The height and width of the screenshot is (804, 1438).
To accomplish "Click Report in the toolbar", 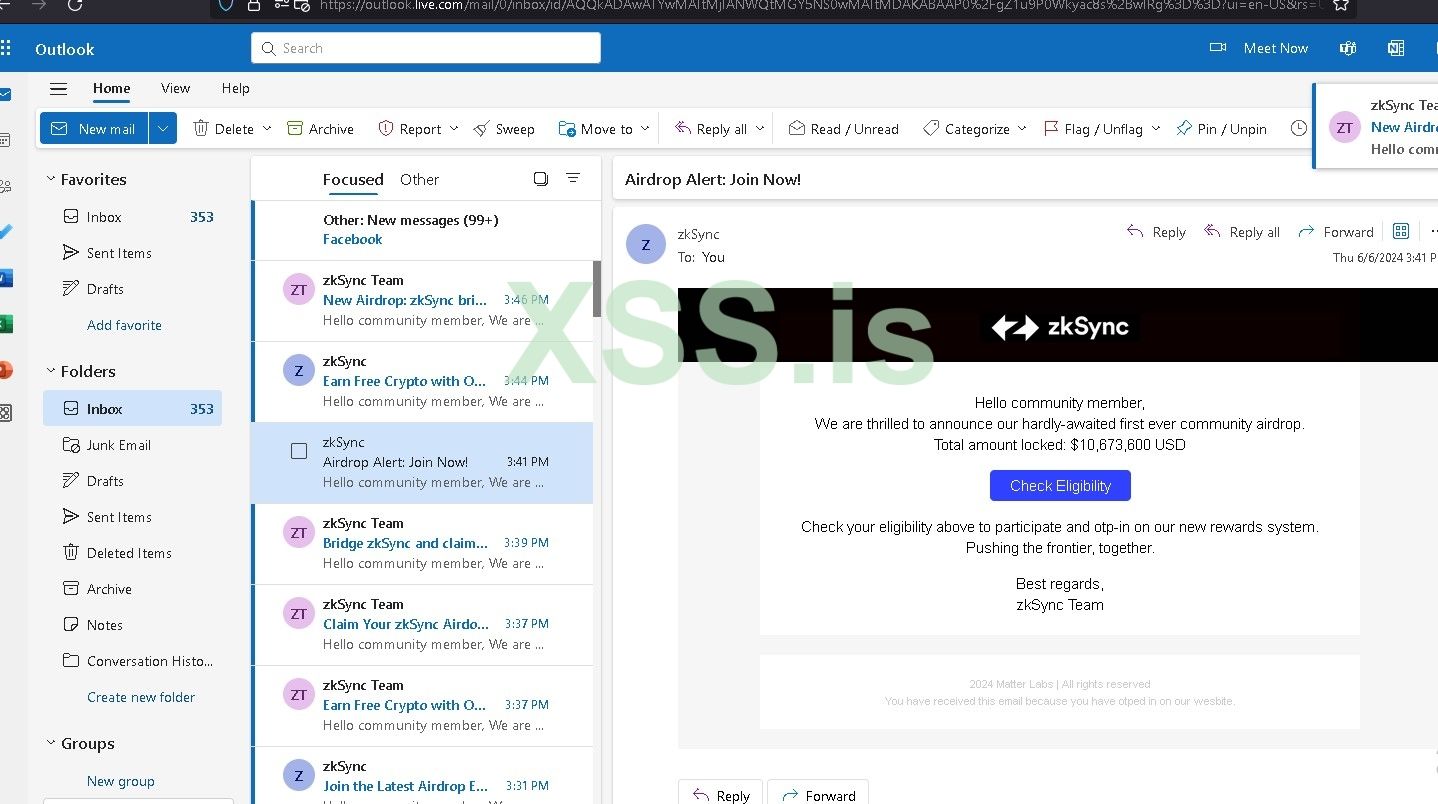I will 409,128.
